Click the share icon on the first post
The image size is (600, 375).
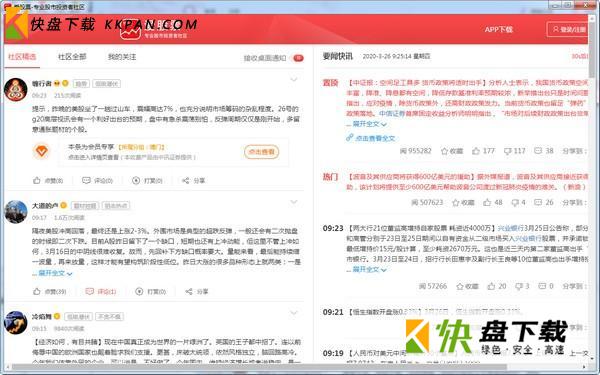point(186,180)
